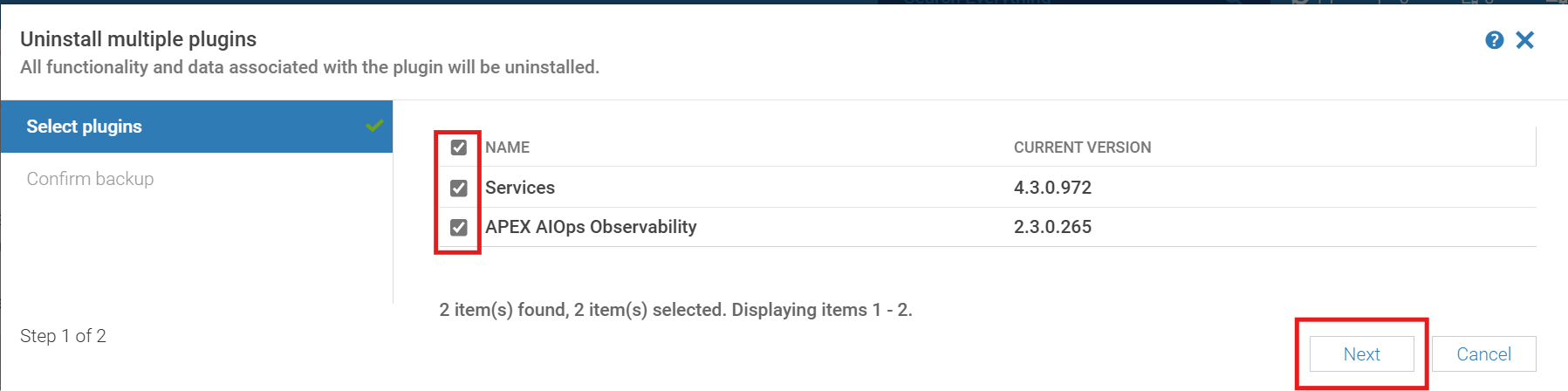Close the Uninstall multiple plugins dialog
1568x391 pixels.
coord(1524,40)
